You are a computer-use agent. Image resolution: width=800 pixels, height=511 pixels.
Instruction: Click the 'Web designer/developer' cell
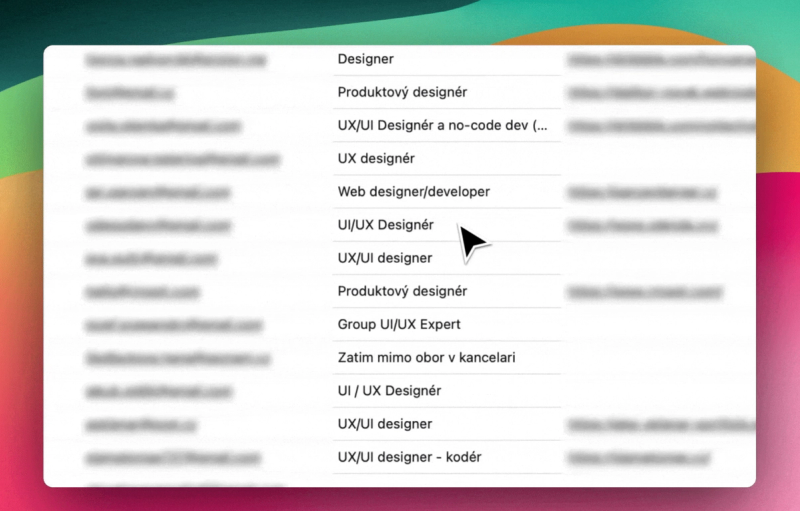click(447, 192)
